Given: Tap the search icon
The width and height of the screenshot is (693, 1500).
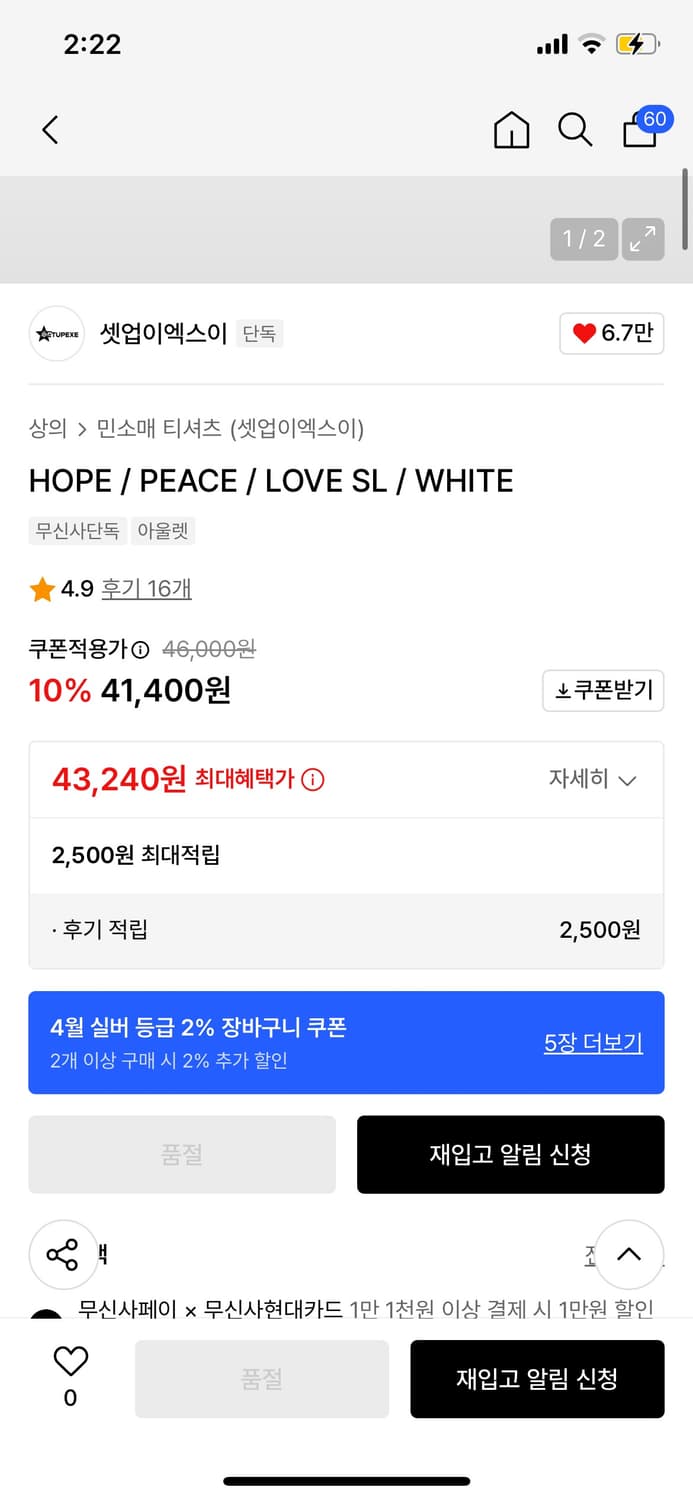Looking at the screenshot, I should tap(575, 130).
